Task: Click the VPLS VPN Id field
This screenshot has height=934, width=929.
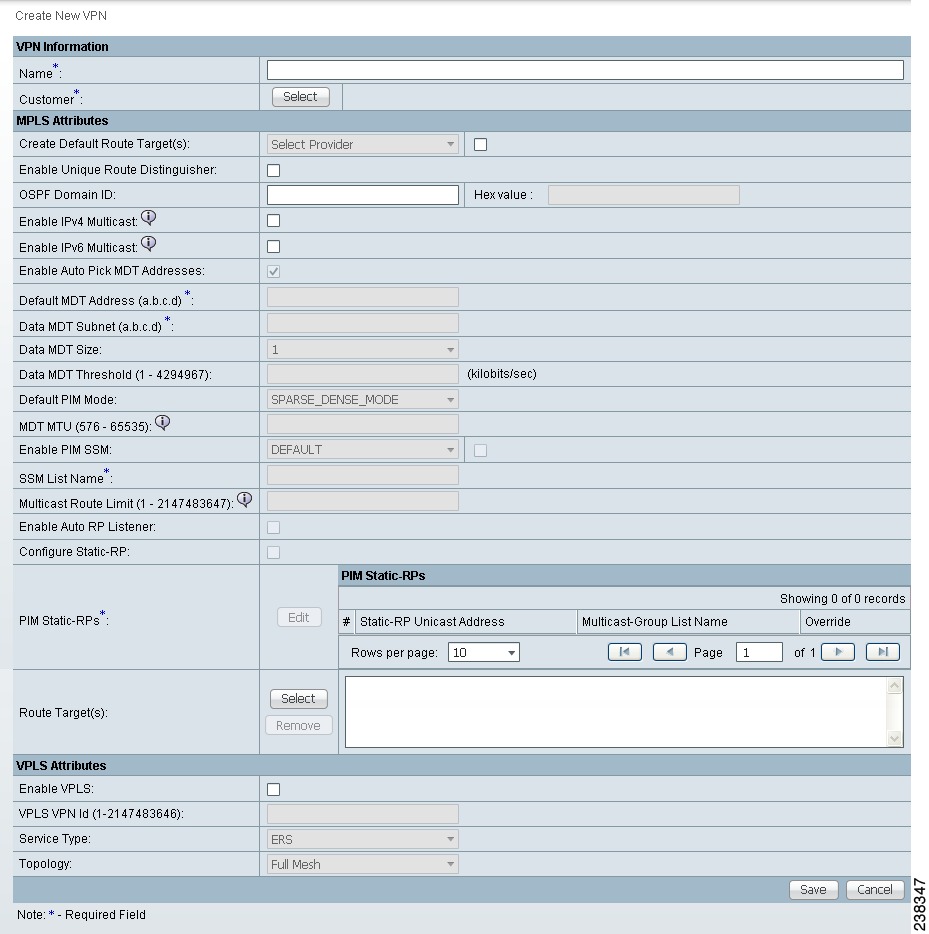Action: click(x=363, y=814)
